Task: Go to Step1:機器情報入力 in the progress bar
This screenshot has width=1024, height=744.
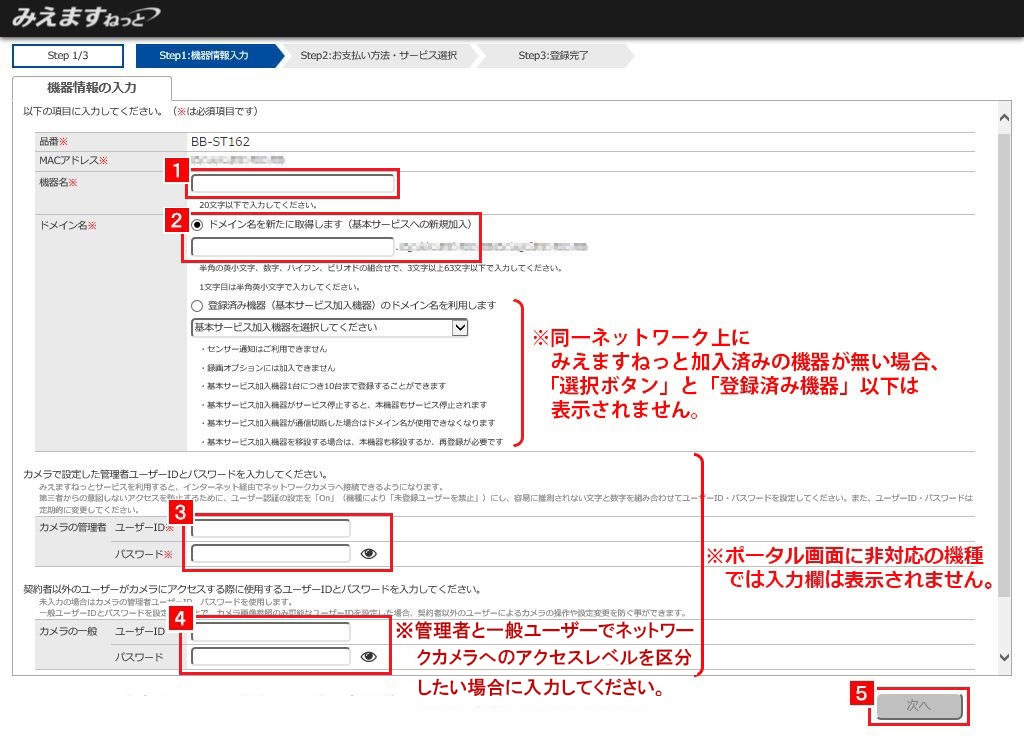Action: pos(205,56)
